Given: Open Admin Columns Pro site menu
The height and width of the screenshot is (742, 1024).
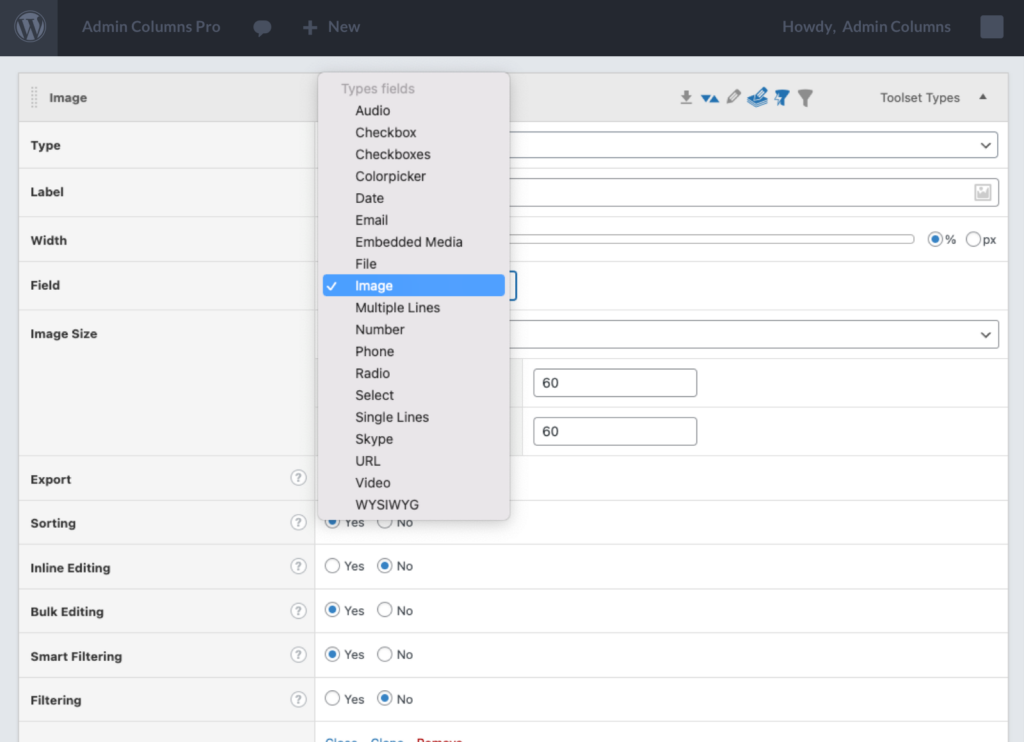Looking at the screenshot, I should [151, 27].
